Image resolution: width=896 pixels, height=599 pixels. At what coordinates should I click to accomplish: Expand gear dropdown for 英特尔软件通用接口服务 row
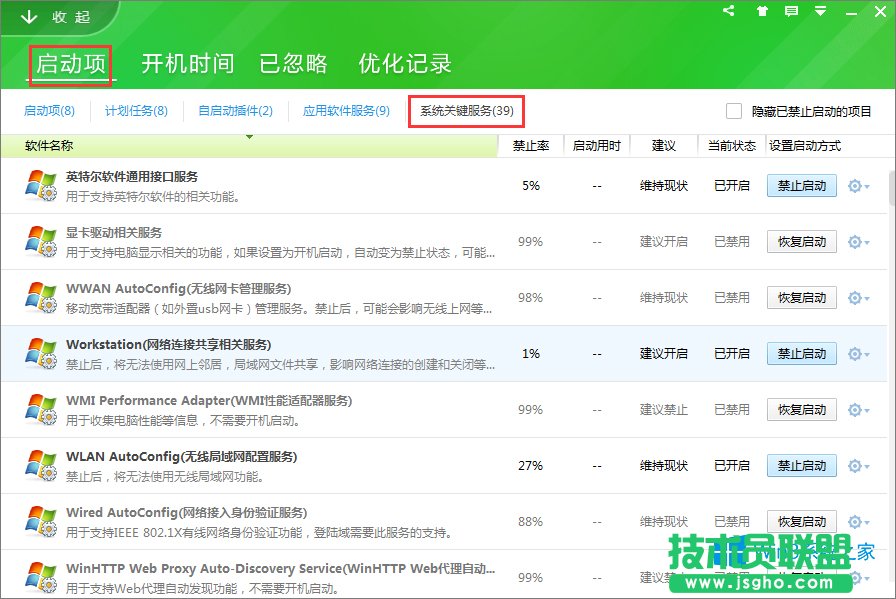coord(858,186)
